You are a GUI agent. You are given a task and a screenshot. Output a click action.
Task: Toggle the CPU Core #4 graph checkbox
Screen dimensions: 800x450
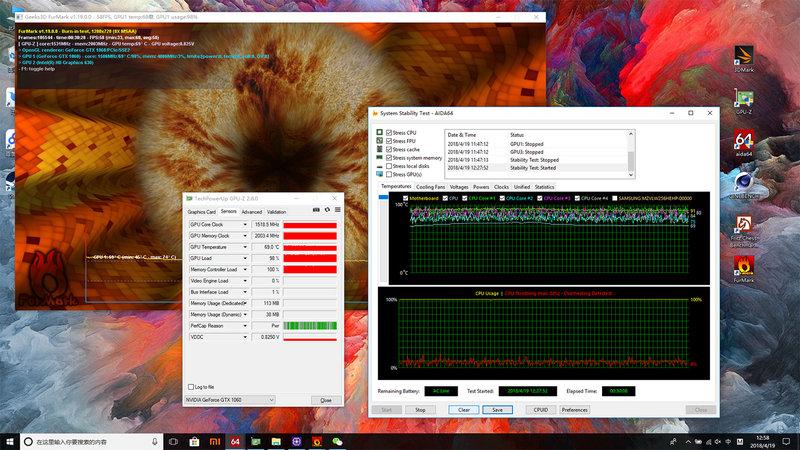pyautogui.click(x=577, y=198)
